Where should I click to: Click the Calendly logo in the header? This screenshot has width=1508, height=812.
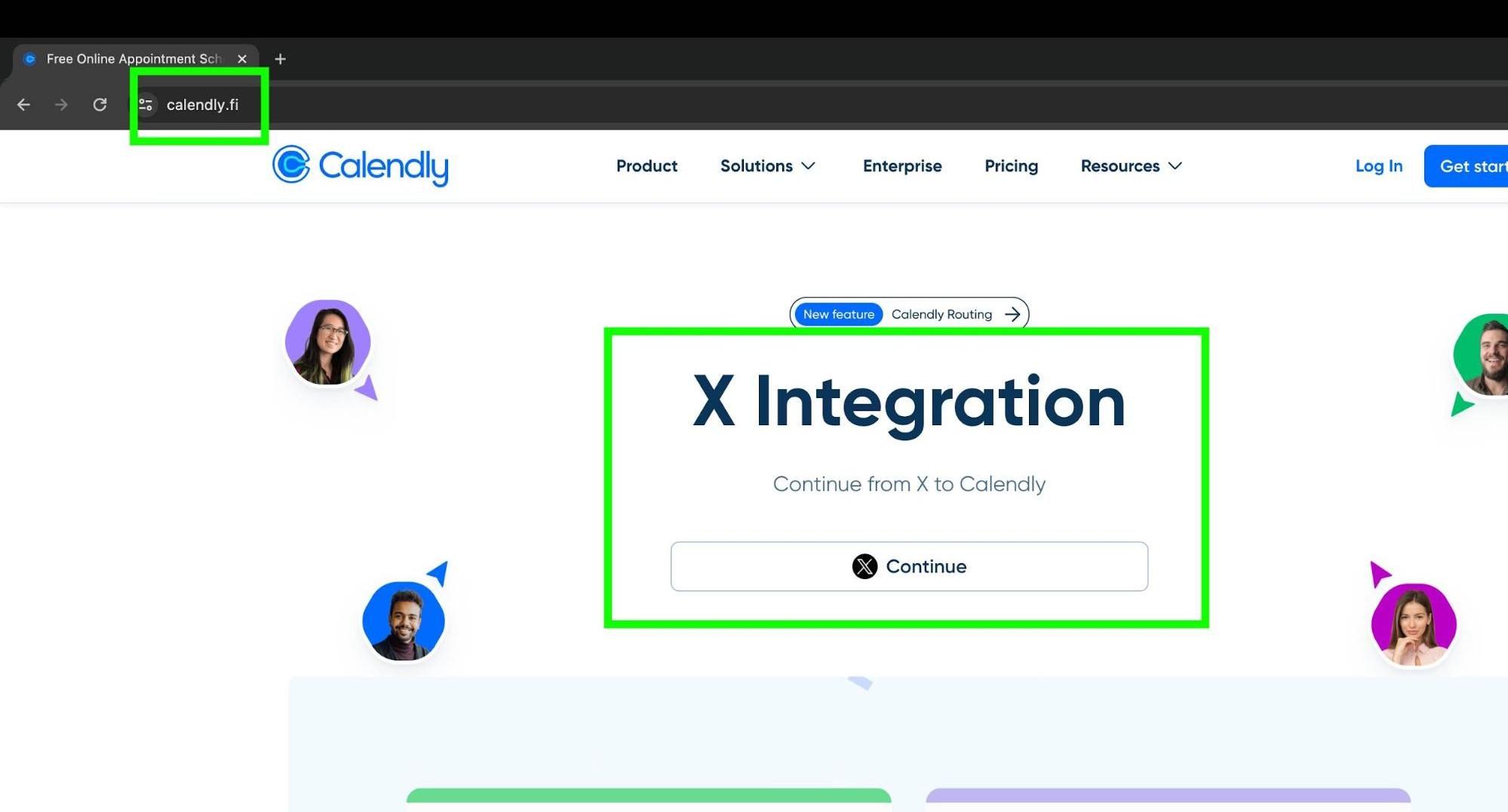[x=361, y=166]
